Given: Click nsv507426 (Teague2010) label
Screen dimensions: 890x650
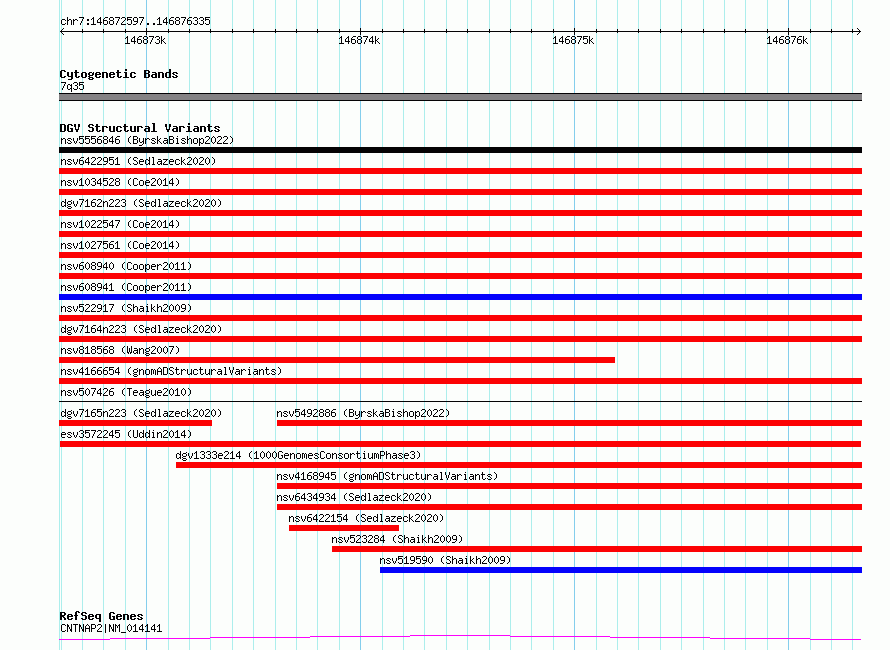Looking at the screenshot, I should coord(126,392).
